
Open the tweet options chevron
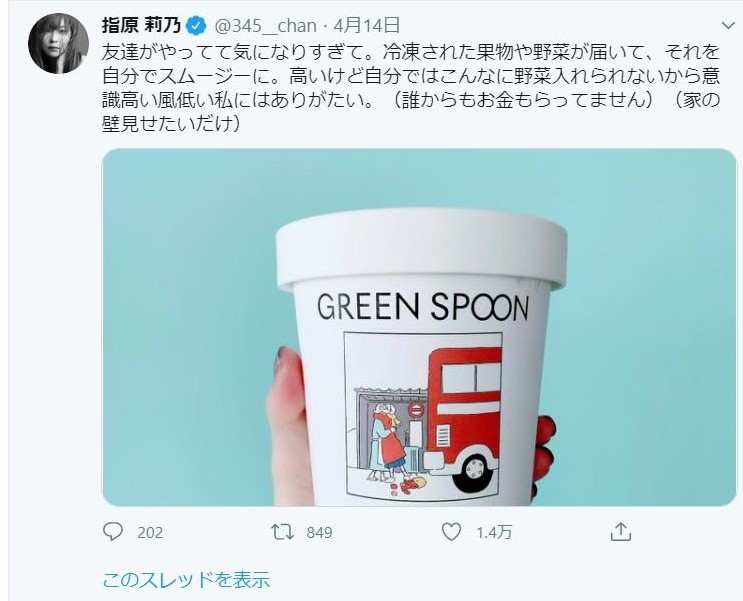tap(728, 26)
